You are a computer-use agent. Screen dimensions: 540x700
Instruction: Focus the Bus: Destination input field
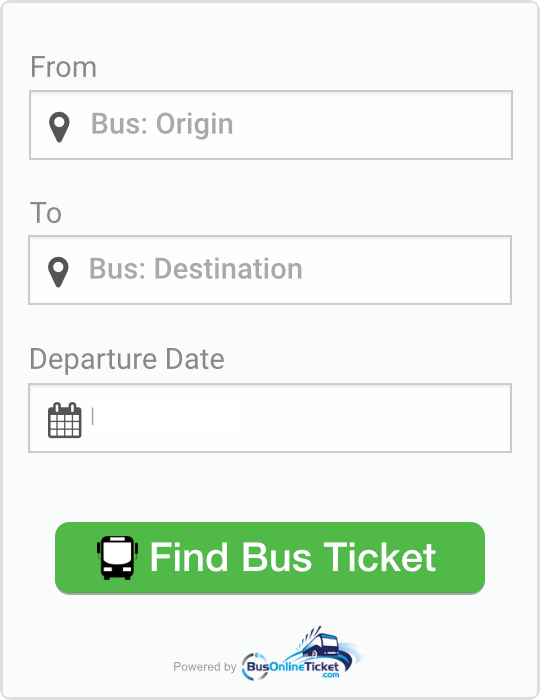(x=270, y=270)
